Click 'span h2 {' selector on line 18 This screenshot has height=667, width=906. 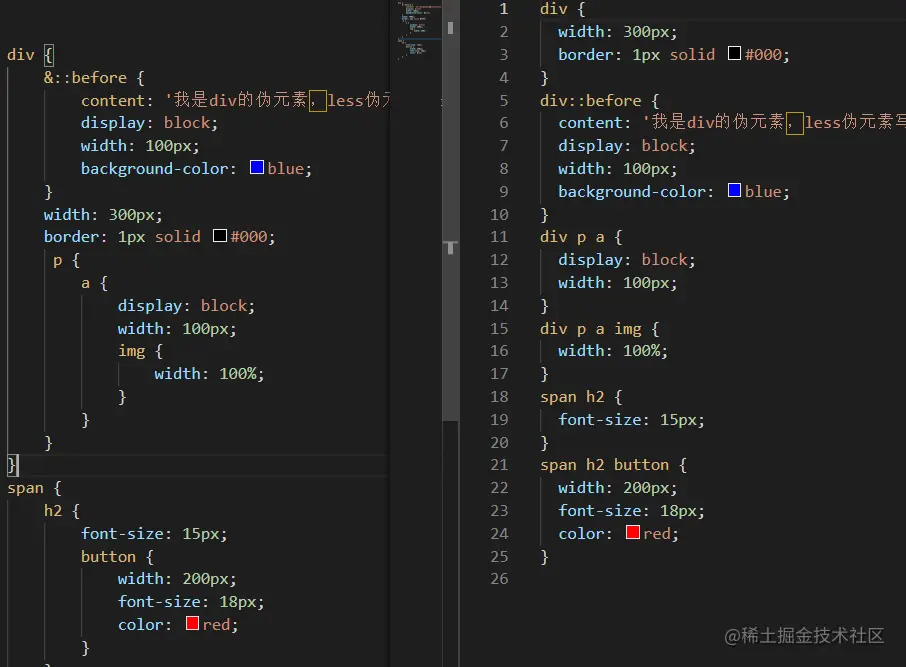pyautogui.click(x=581, y=397)
